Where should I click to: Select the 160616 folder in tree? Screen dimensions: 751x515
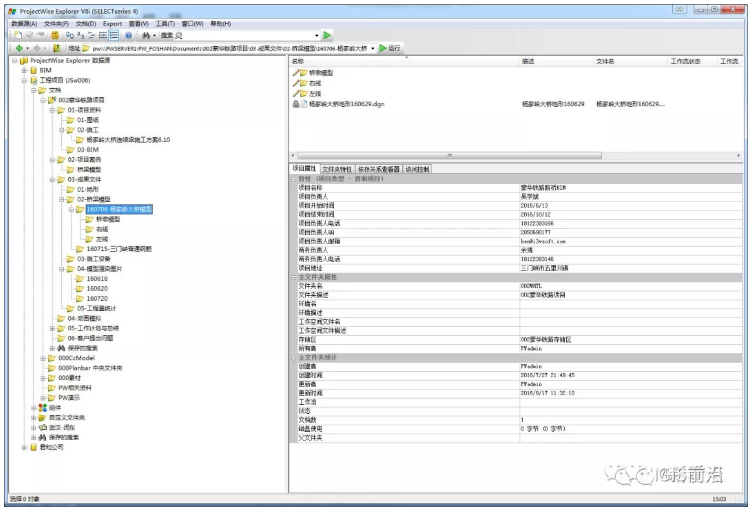click(x=97, y=279)
